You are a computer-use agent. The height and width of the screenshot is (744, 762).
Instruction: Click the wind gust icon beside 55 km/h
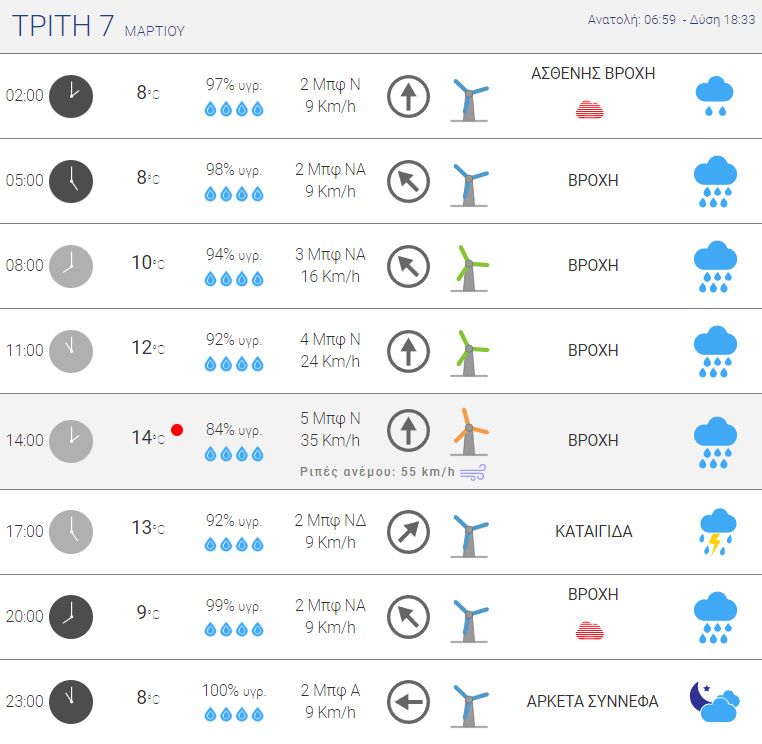[473, 472]
